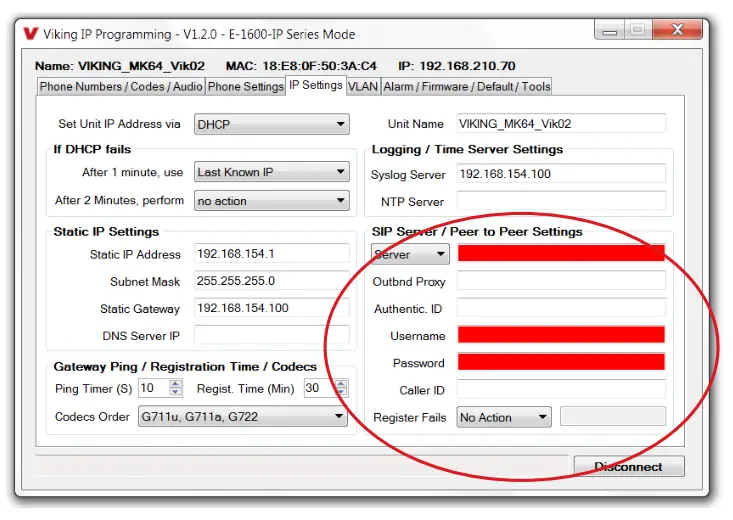Viewport: 733px width, 520px height.
Task: Open the Server / Peer mode dropdown
Action: [410, 254]
